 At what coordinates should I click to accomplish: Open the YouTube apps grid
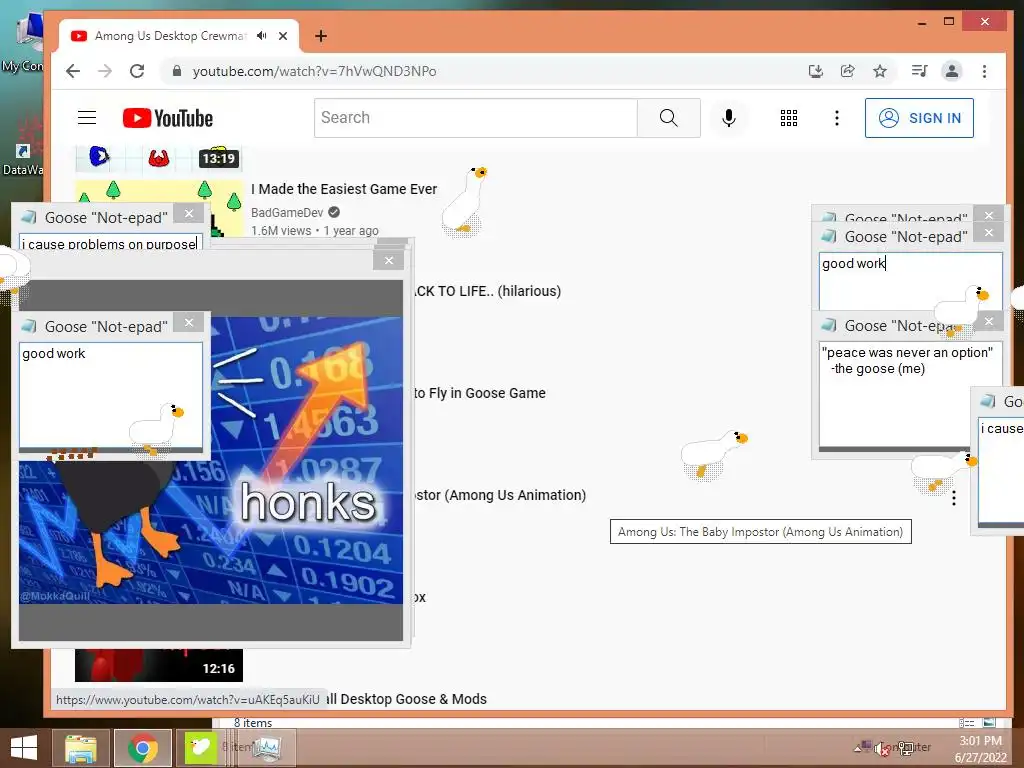pyautogui.click(x=789, y=118)
